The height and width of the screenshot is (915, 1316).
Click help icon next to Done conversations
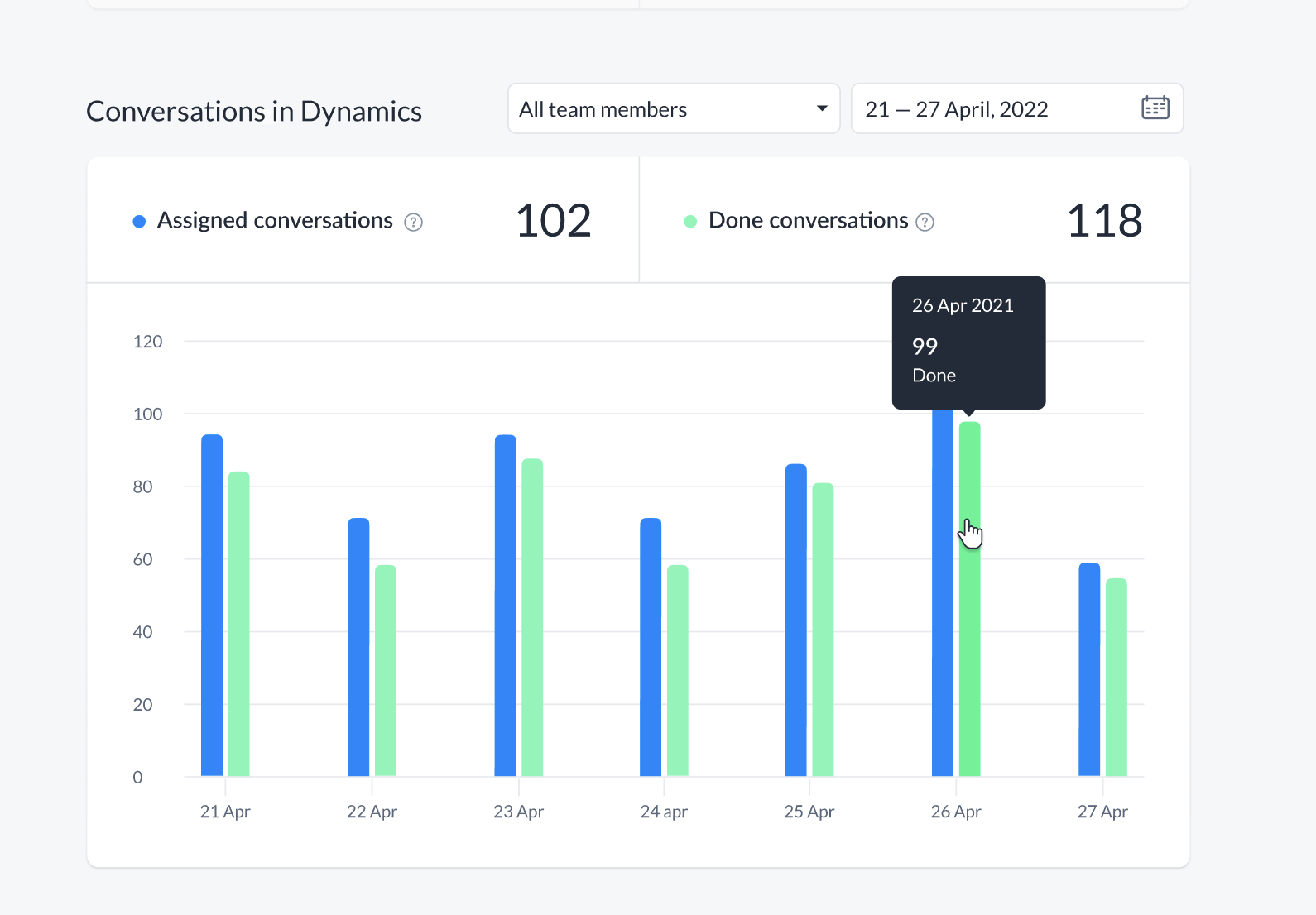(925, 222)
